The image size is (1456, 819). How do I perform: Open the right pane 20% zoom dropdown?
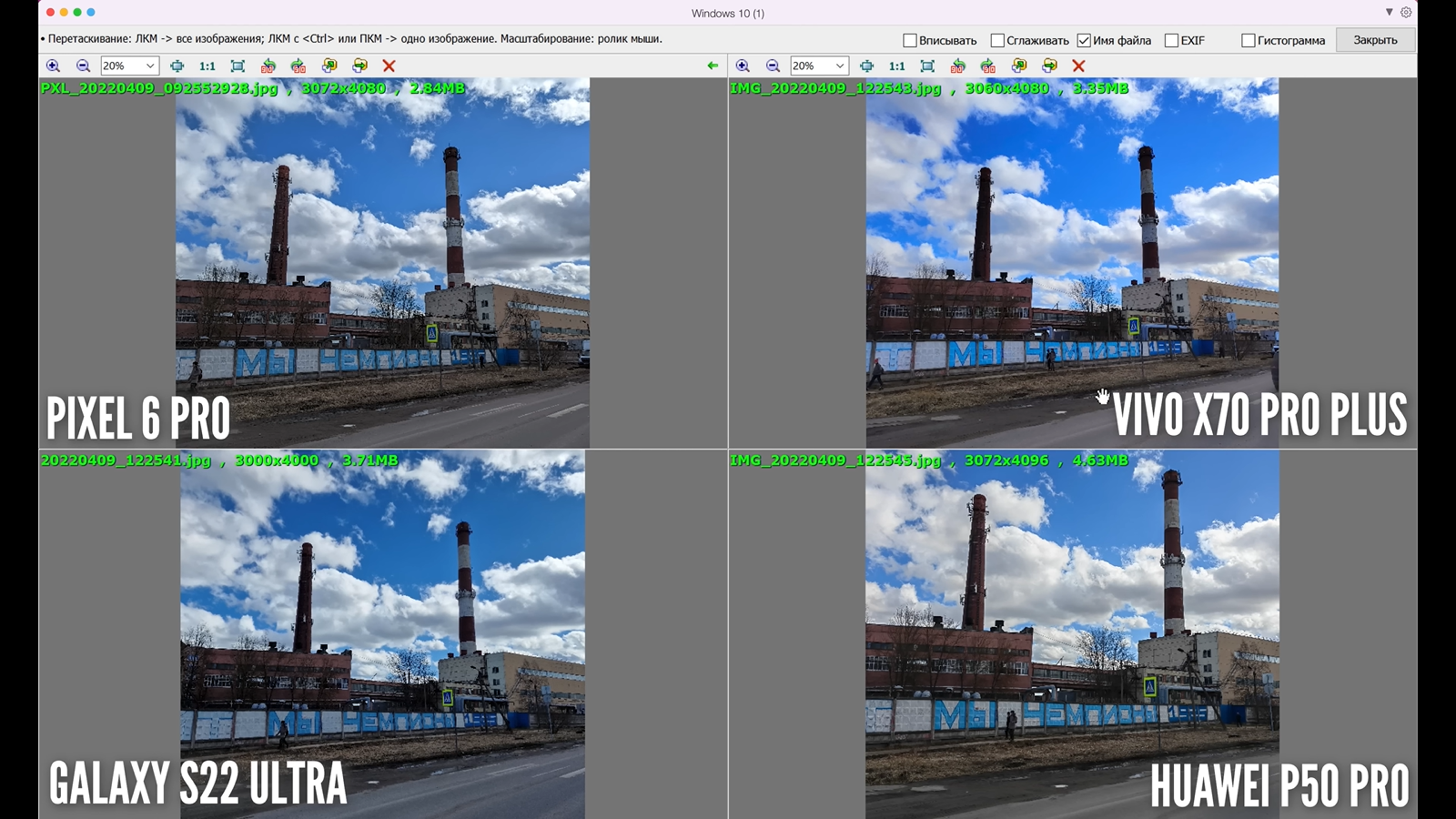click(819, 66)
